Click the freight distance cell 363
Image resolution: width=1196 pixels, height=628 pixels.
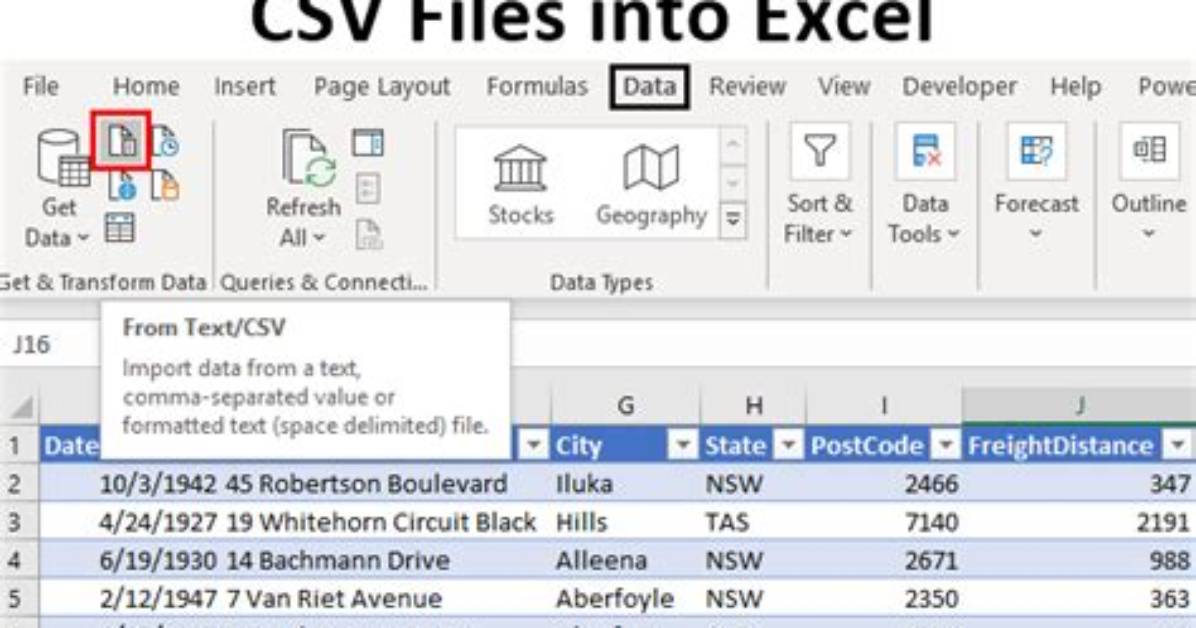point(1079,598)
